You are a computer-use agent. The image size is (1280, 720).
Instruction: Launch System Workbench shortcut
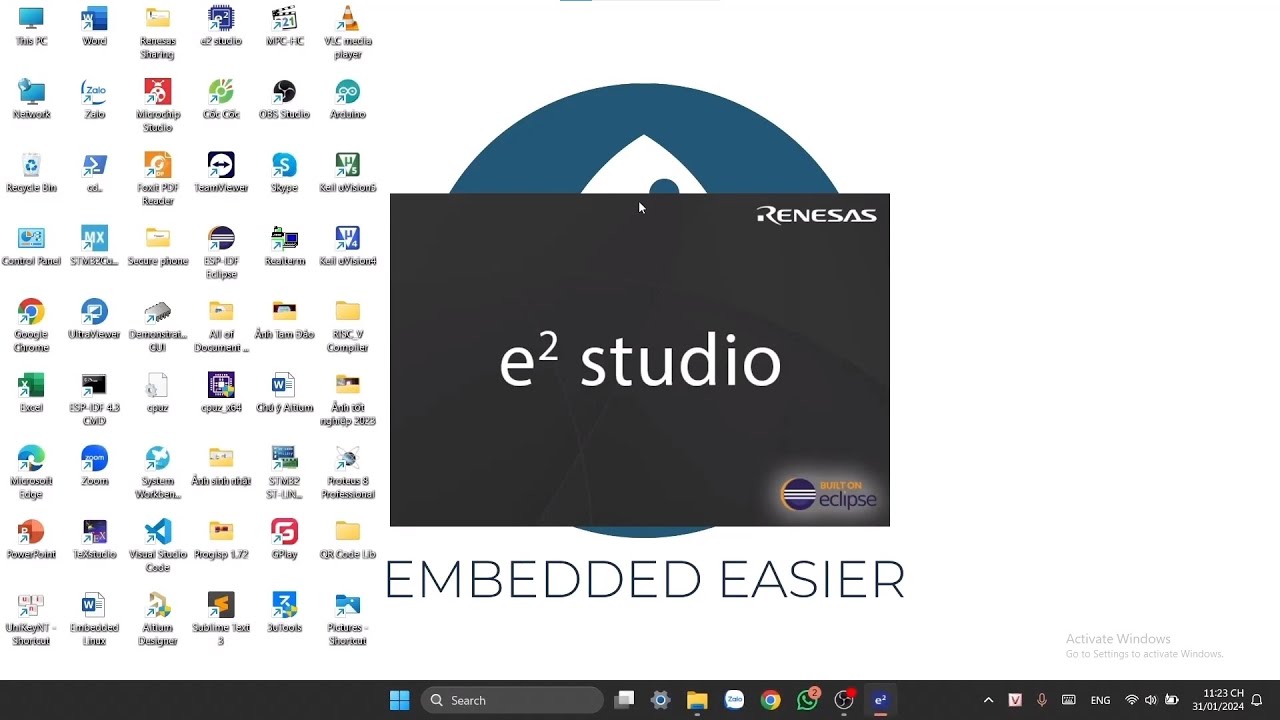(157, 471)
